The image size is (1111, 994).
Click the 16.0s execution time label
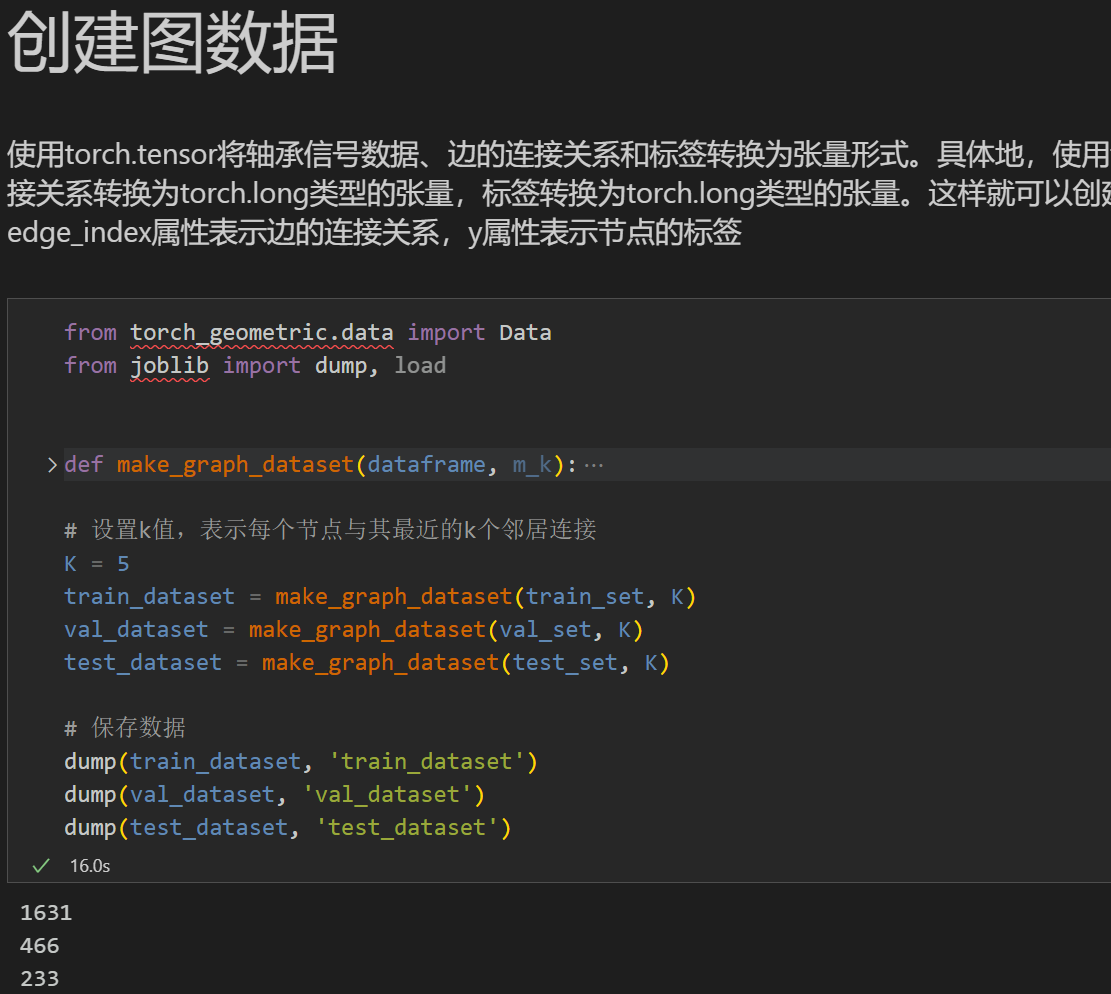coord(90,866)
